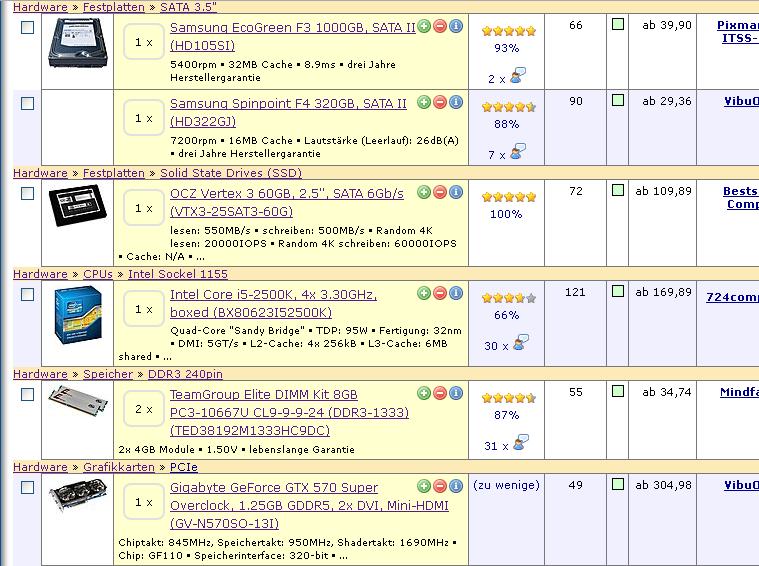Tick the row checkbox for Samsung EcoGreen F3
This screenshot has height=566, width=759.
click(x=28, y=28)
